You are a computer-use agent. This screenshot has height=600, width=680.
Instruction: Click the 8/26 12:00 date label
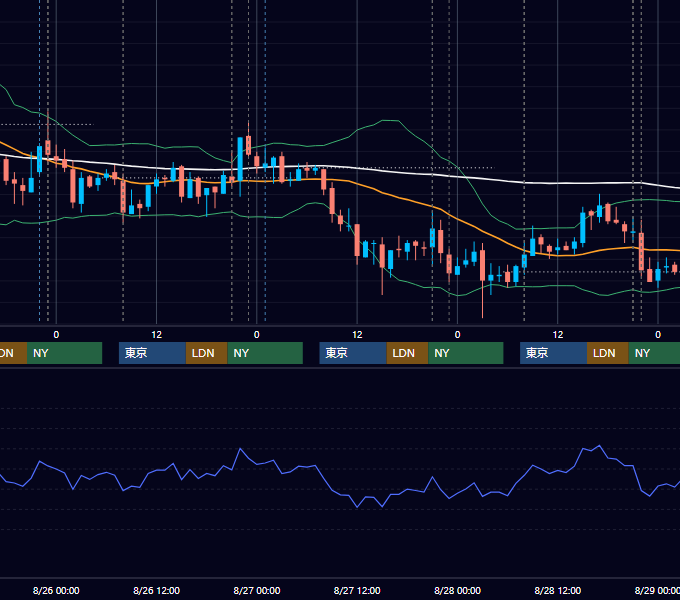(156, 590)
